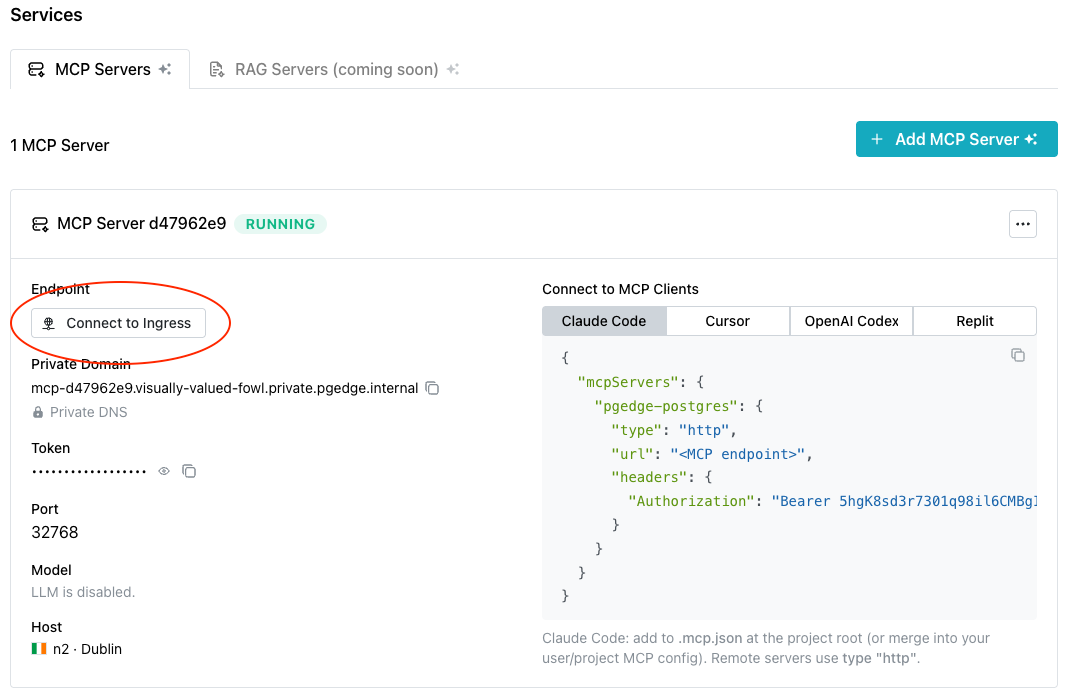Click the 'Connect to MCP Clients' heading

click(620, 289)
